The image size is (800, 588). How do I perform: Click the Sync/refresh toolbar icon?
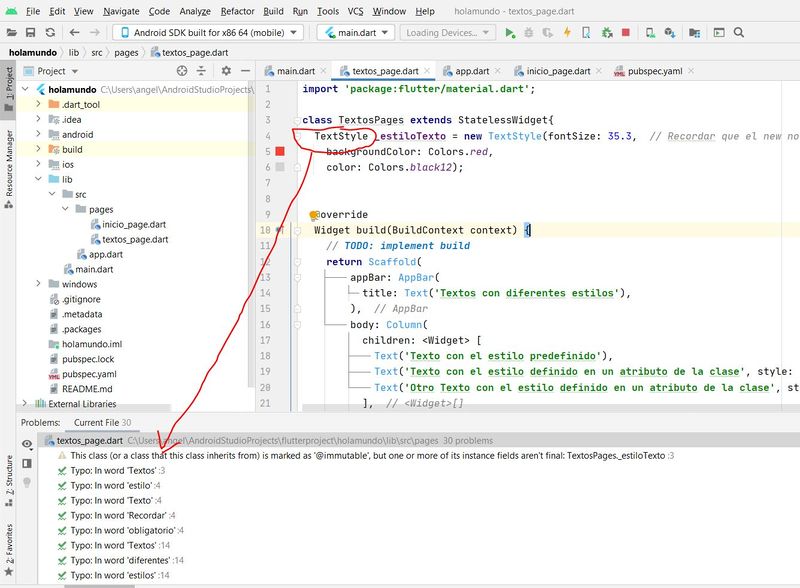tap(50, 33)
